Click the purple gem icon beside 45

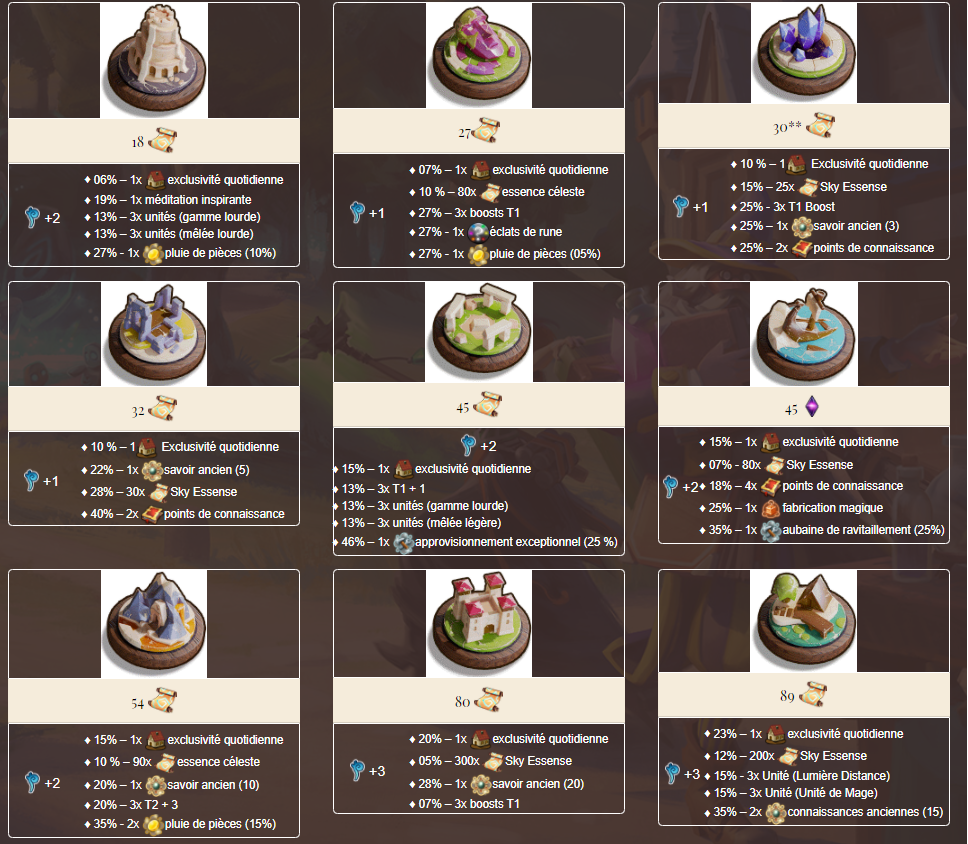(x=812, y=406)
